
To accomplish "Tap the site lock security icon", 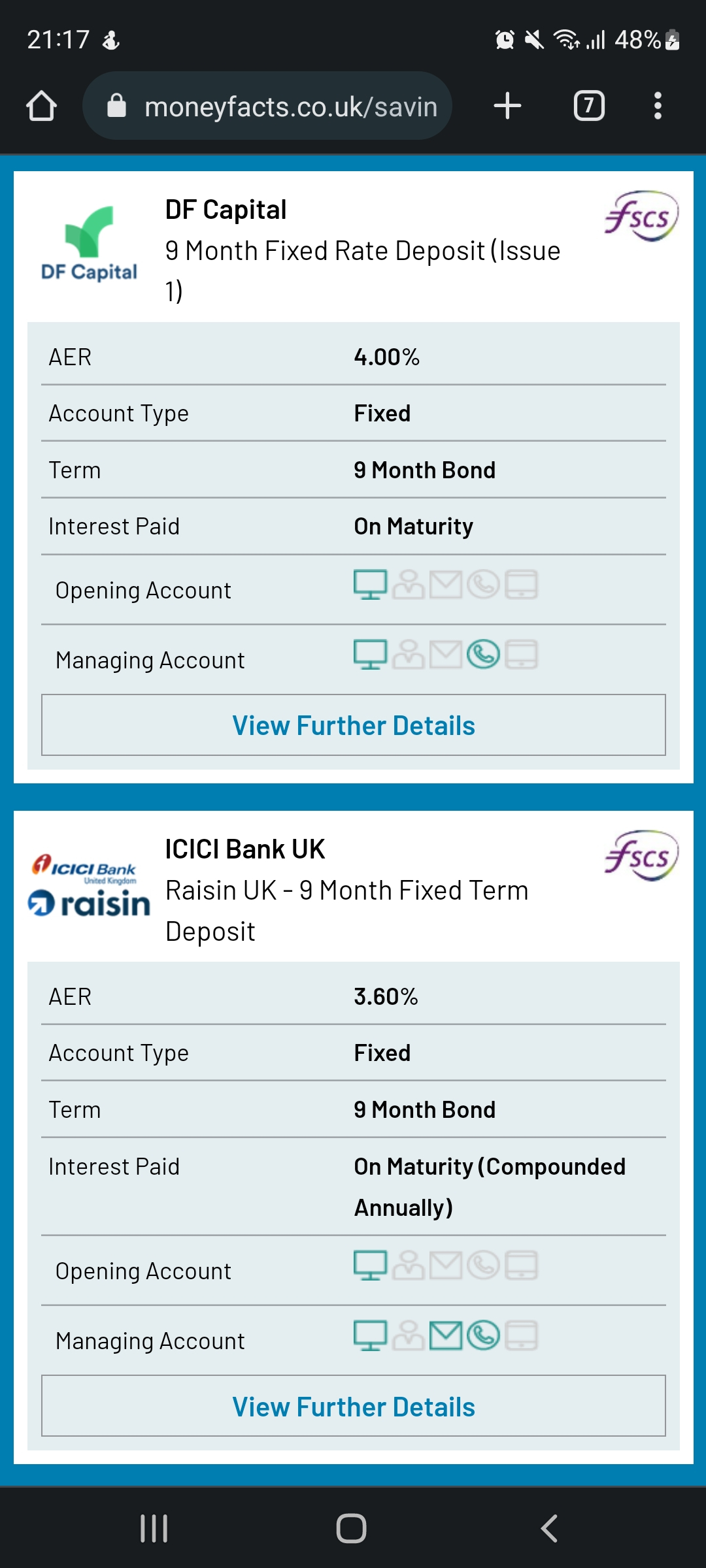I will 116,105.
